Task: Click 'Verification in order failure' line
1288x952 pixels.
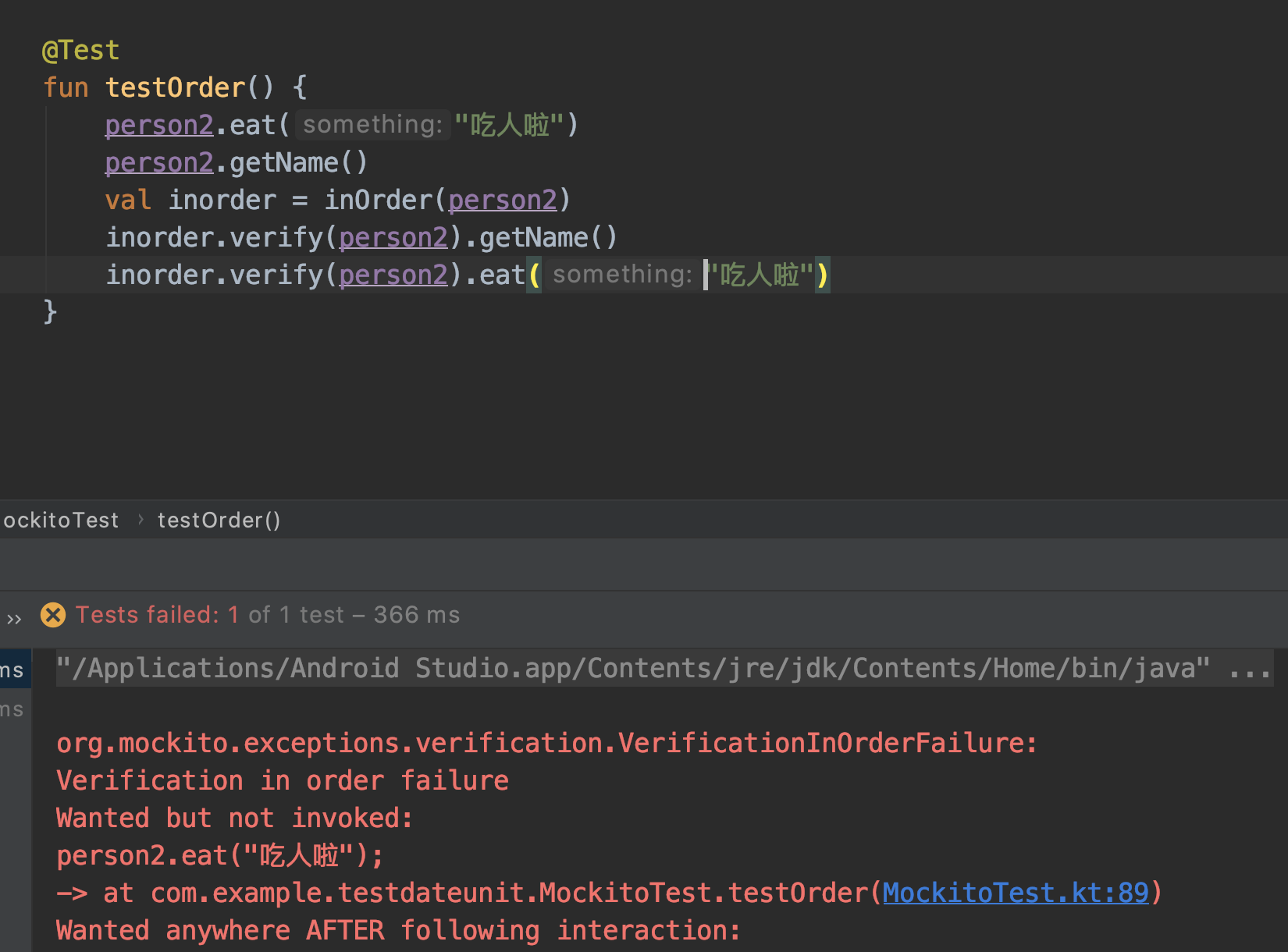Action: pyautogui.click(x=283, y=780)
